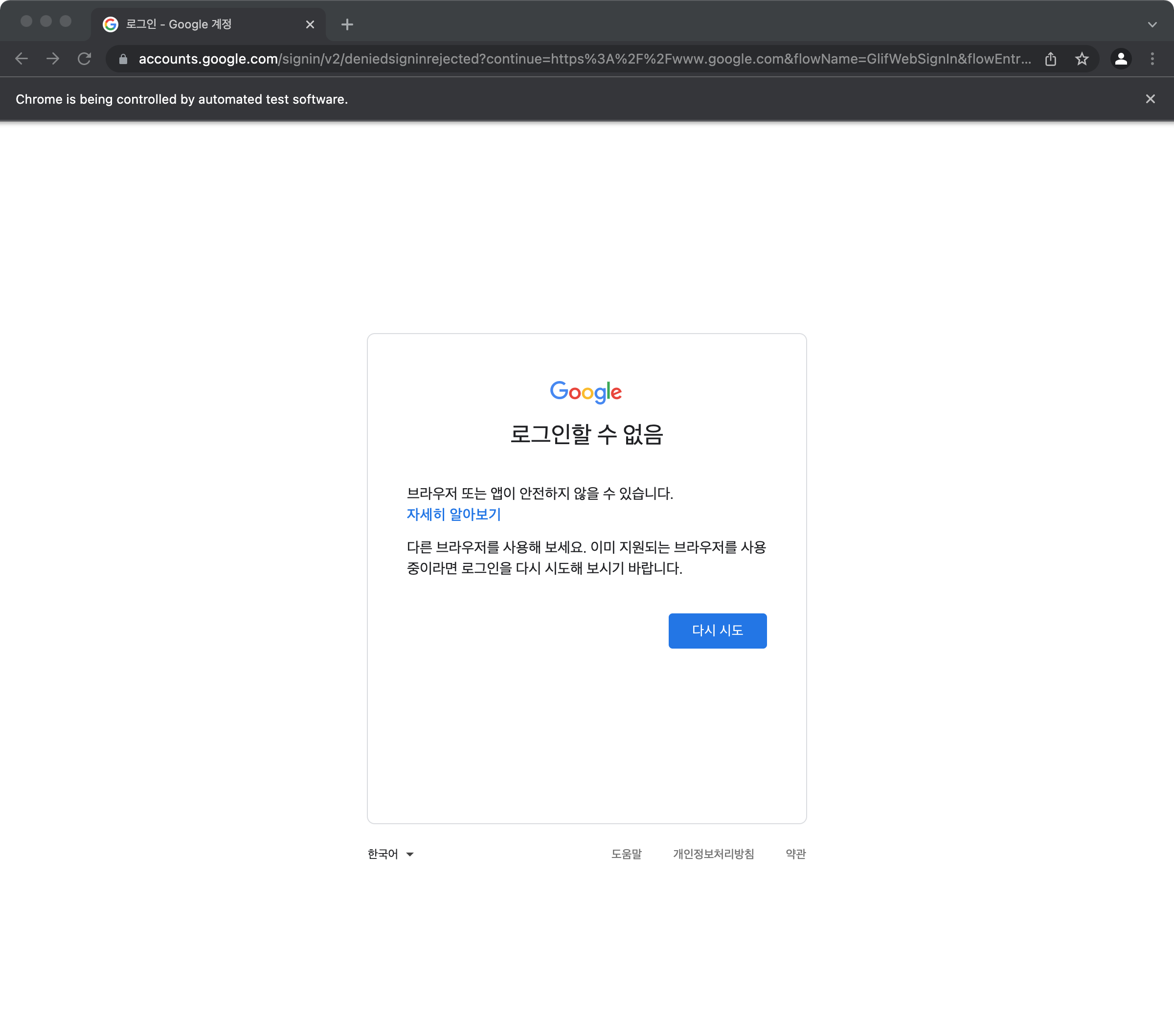The height and width of the screenshot is (1036, 1174).
Task: Click the browser back arrow
Action: click(21, 59)
